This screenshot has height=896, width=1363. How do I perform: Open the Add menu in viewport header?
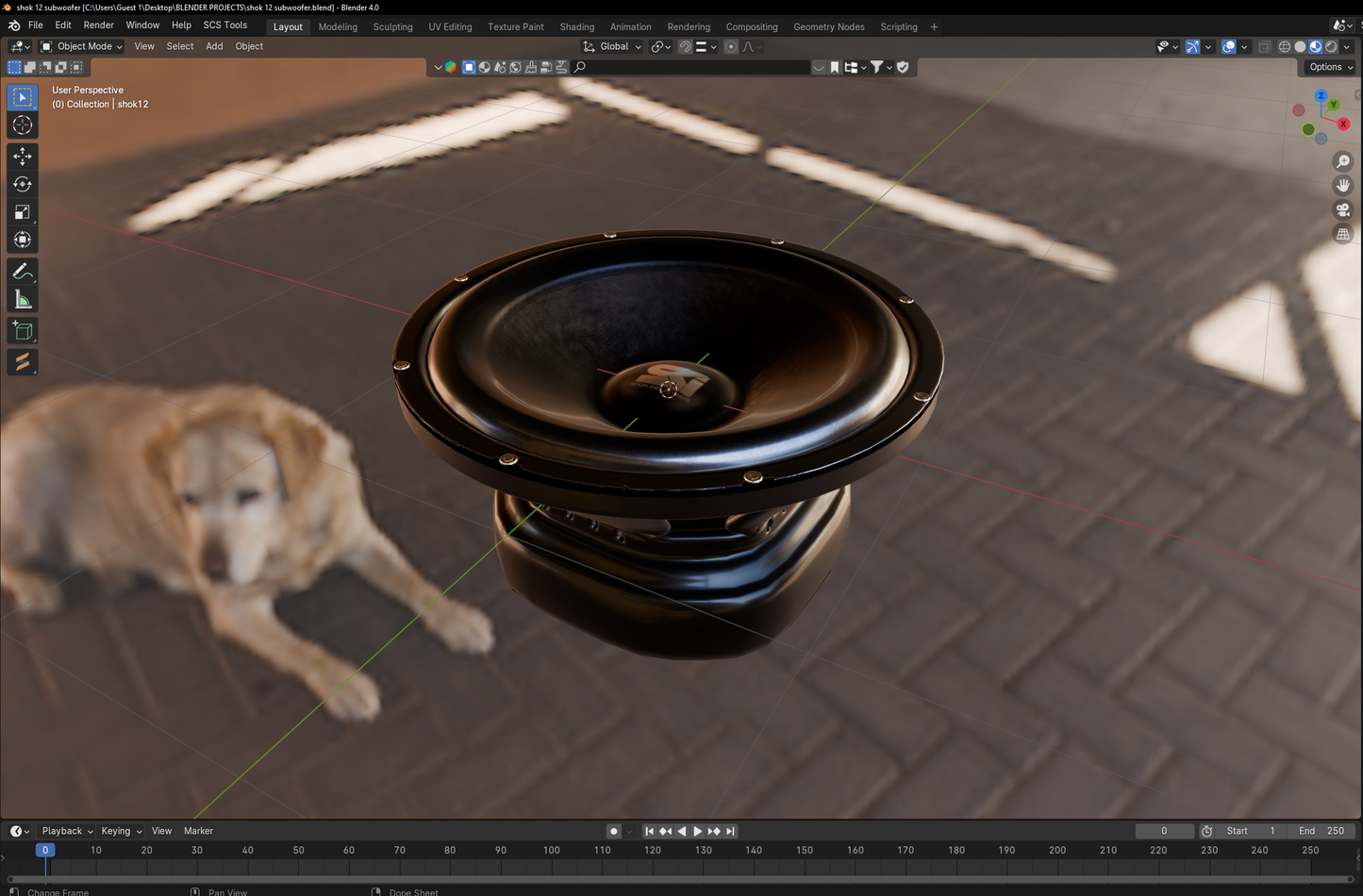point(214,46)
